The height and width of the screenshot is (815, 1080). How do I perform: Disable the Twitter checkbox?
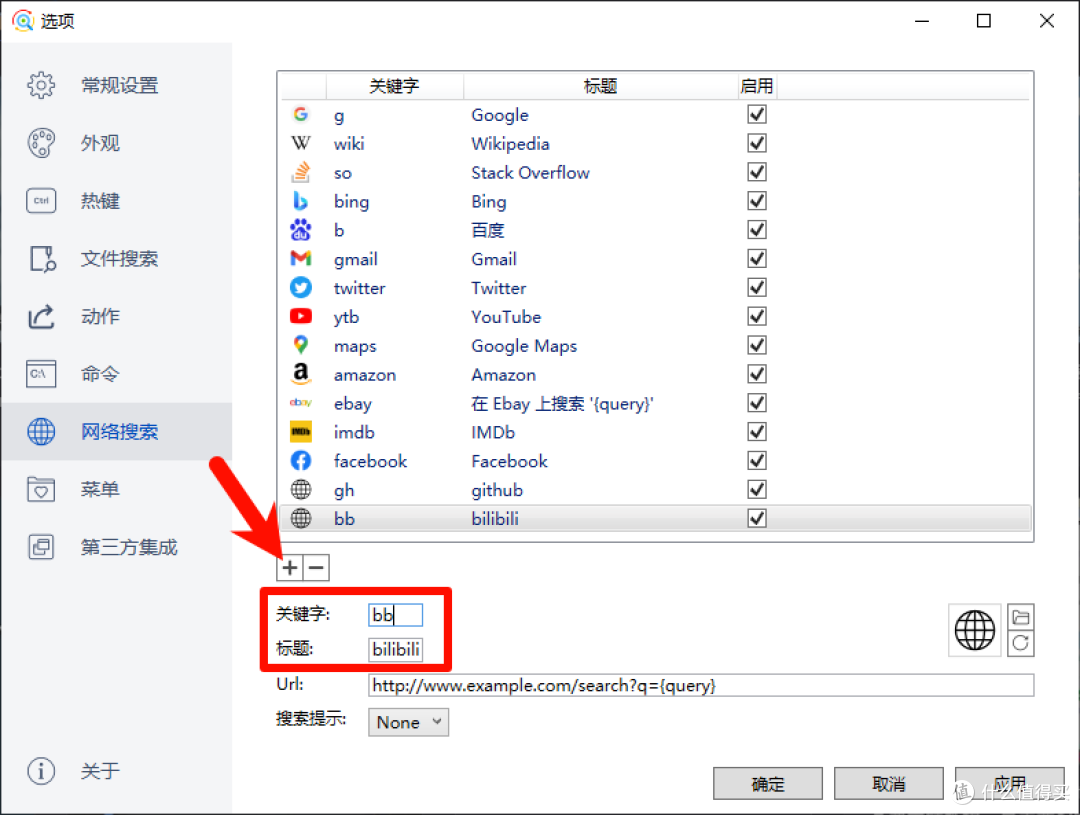(x=757, y=287)
